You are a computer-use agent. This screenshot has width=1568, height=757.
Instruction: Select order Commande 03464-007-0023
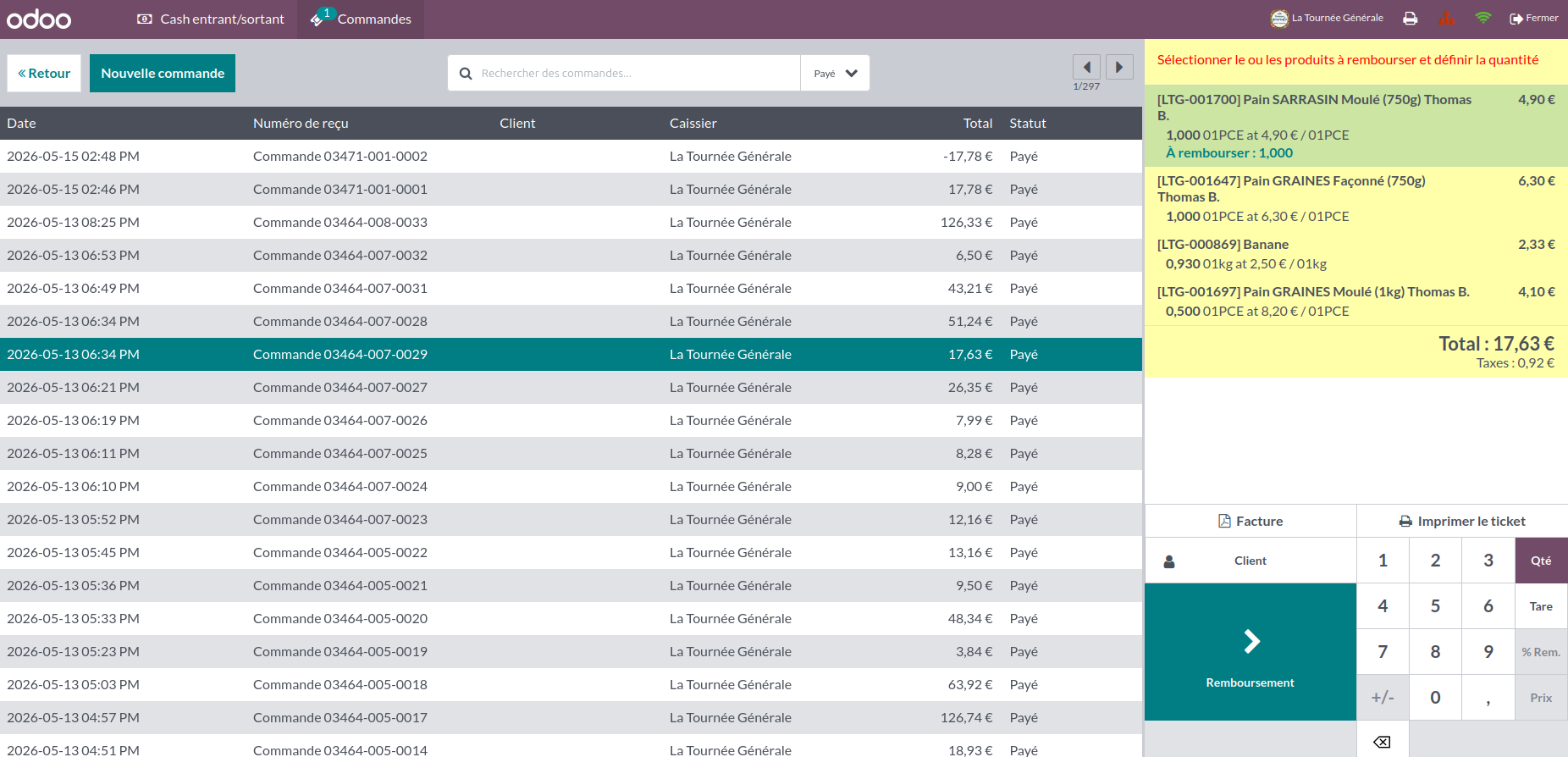[x=571, y=520]
